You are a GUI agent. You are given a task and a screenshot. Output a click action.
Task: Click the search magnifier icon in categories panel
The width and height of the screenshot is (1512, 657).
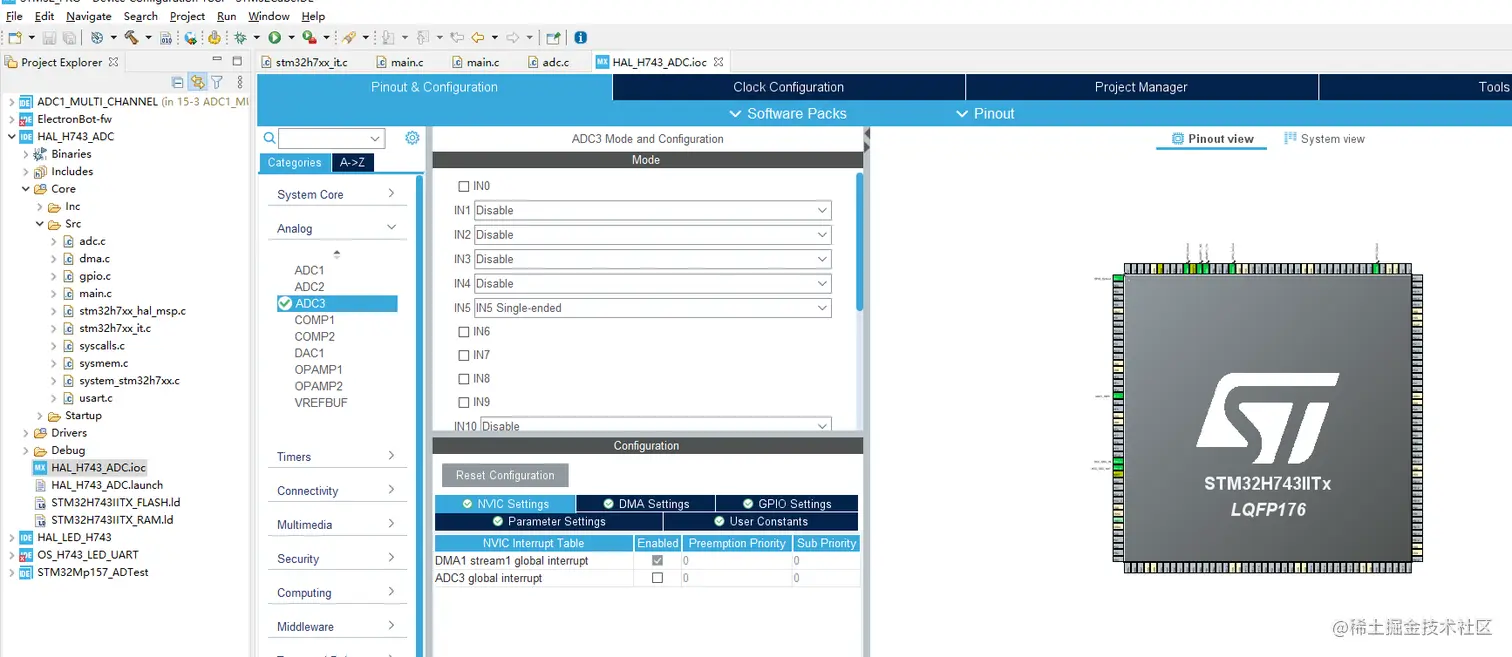point(269,138)
